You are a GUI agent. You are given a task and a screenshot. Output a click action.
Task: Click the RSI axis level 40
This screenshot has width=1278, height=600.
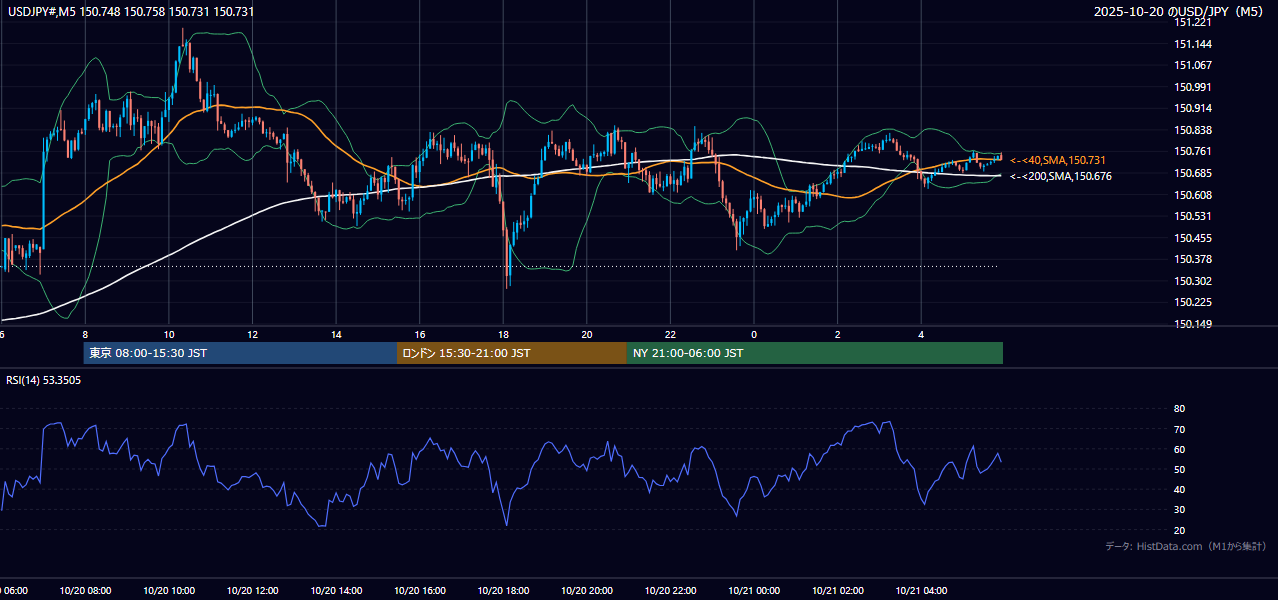(x=1179, y=489)
